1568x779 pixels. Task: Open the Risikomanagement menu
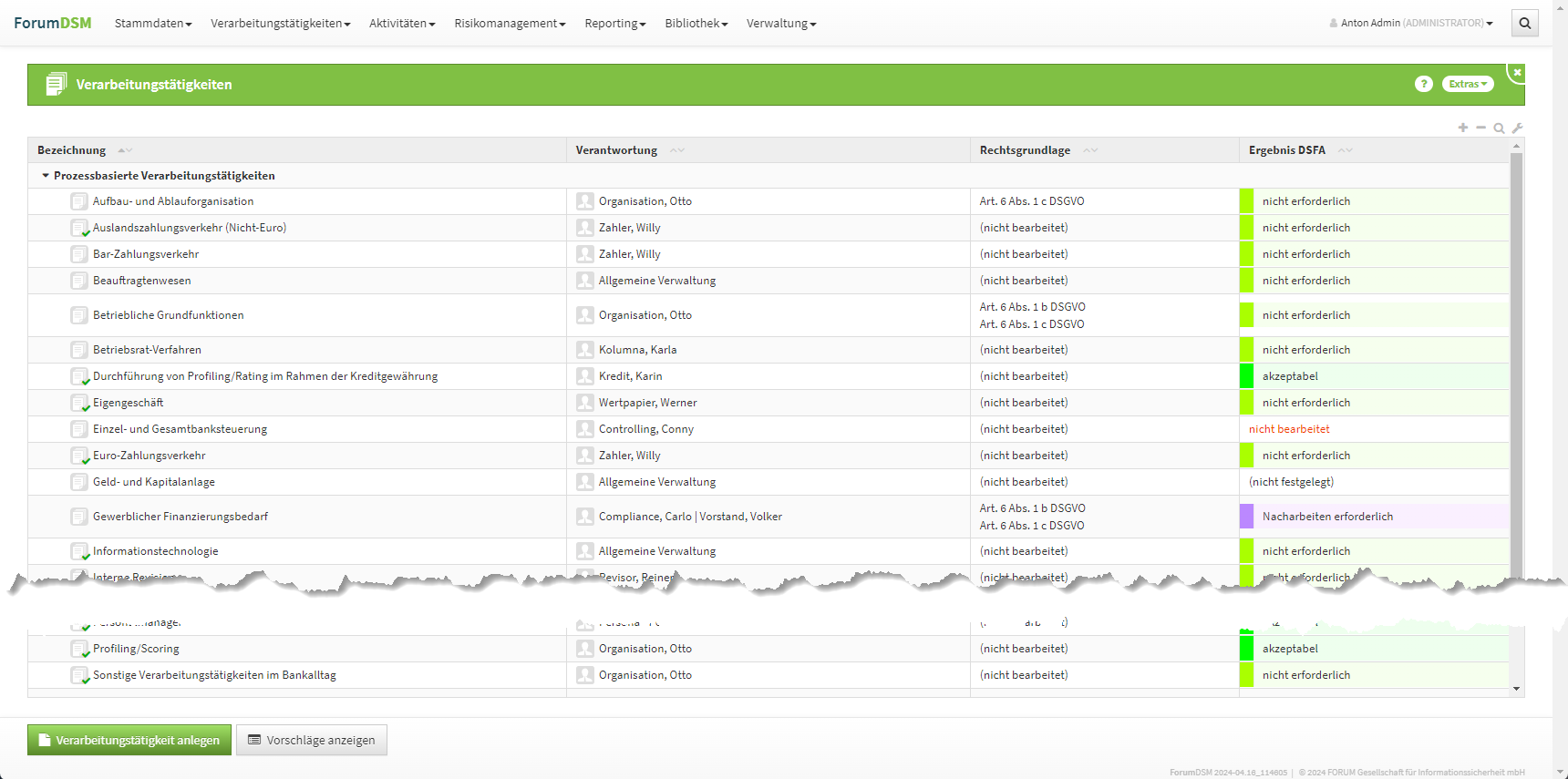coord(510,24)
